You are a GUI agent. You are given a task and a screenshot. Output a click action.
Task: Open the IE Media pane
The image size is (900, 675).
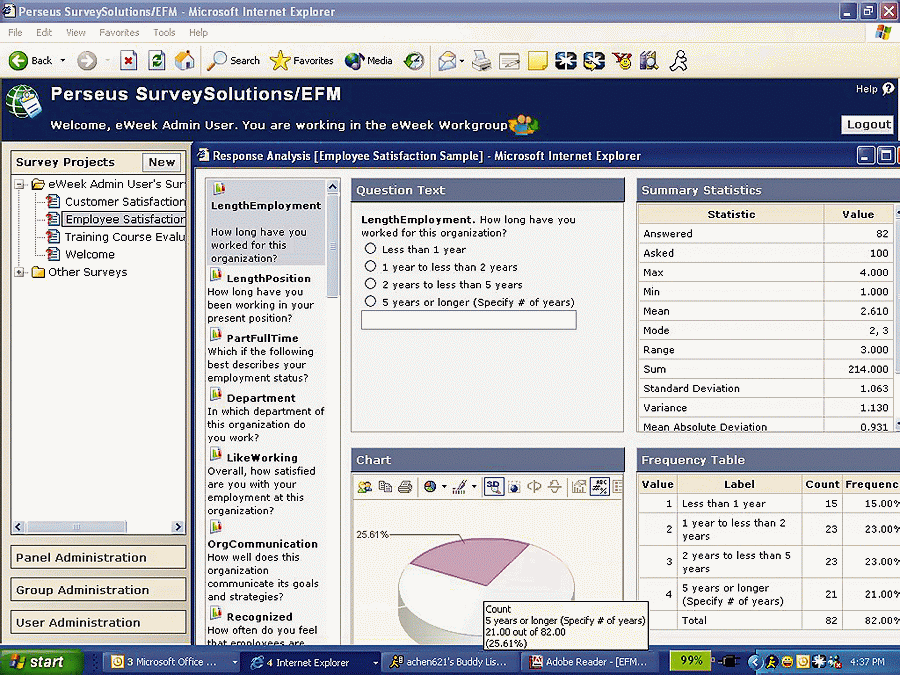pyautogui.click(x=368, y=60)
